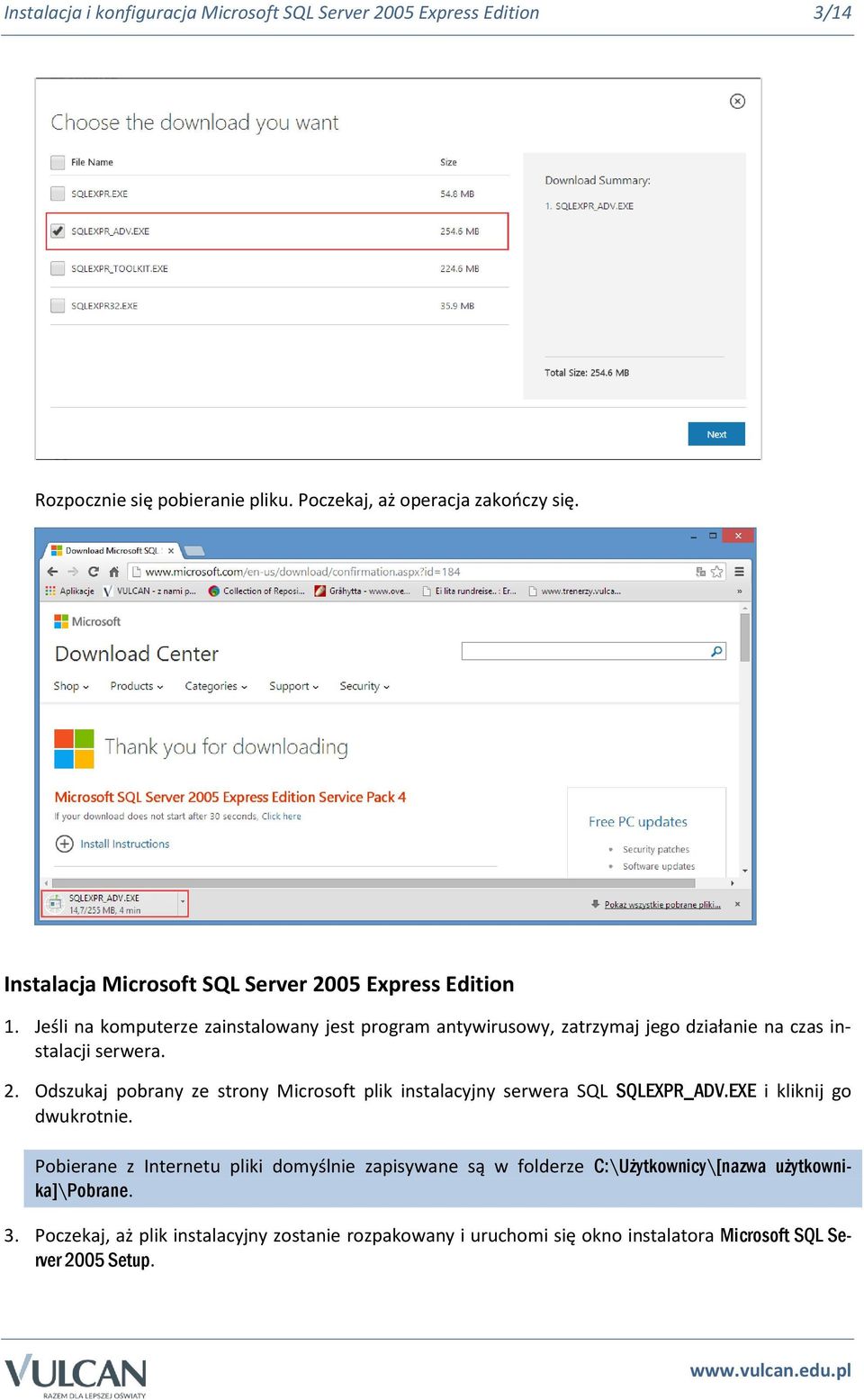Click the Next button
This screenshot has width=864, height=1400.
pos(716,434)
